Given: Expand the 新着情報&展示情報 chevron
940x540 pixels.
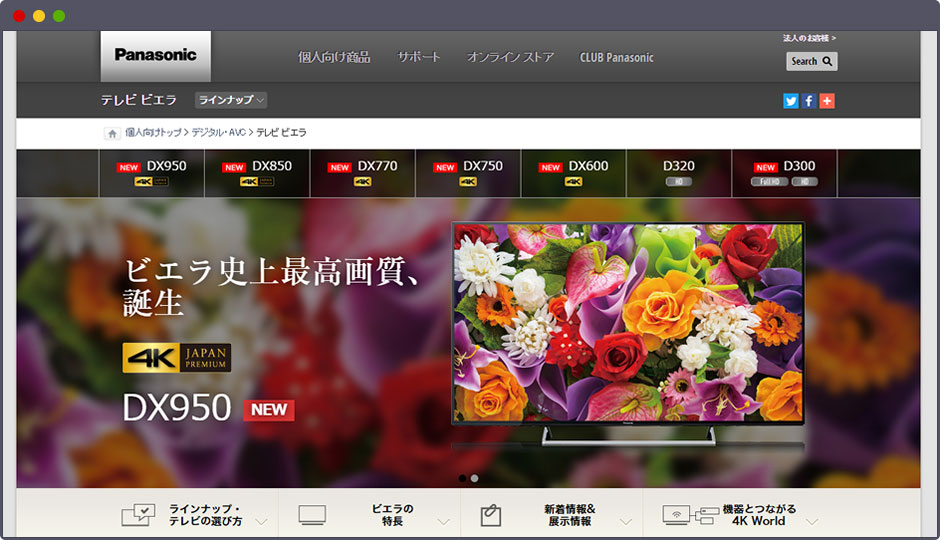Looking at the screenshot, I should coord(625,522).
